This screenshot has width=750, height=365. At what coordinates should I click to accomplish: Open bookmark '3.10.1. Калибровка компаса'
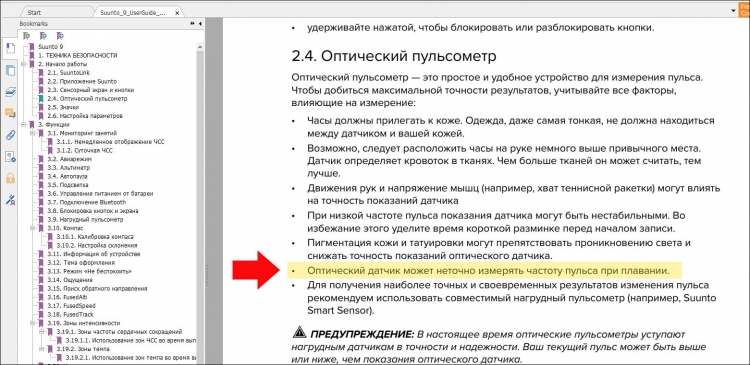(x=95, y=237)
